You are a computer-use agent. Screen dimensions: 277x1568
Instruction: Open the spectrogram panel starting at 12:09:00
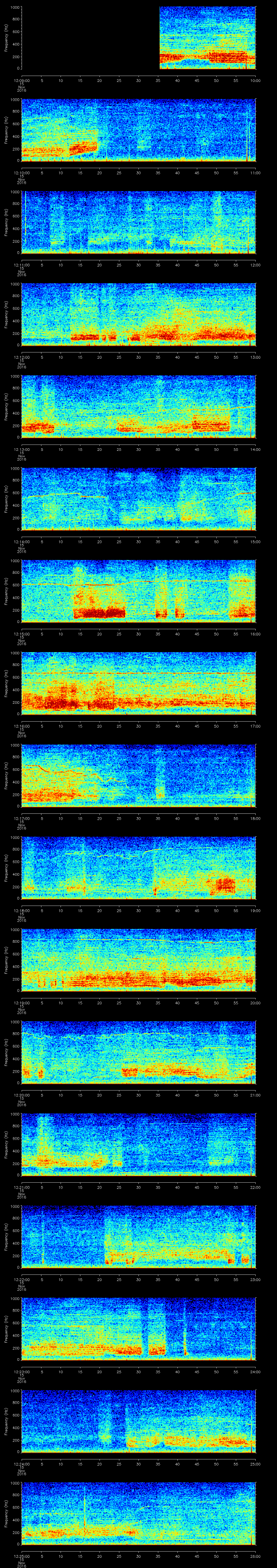click(138, 38)
